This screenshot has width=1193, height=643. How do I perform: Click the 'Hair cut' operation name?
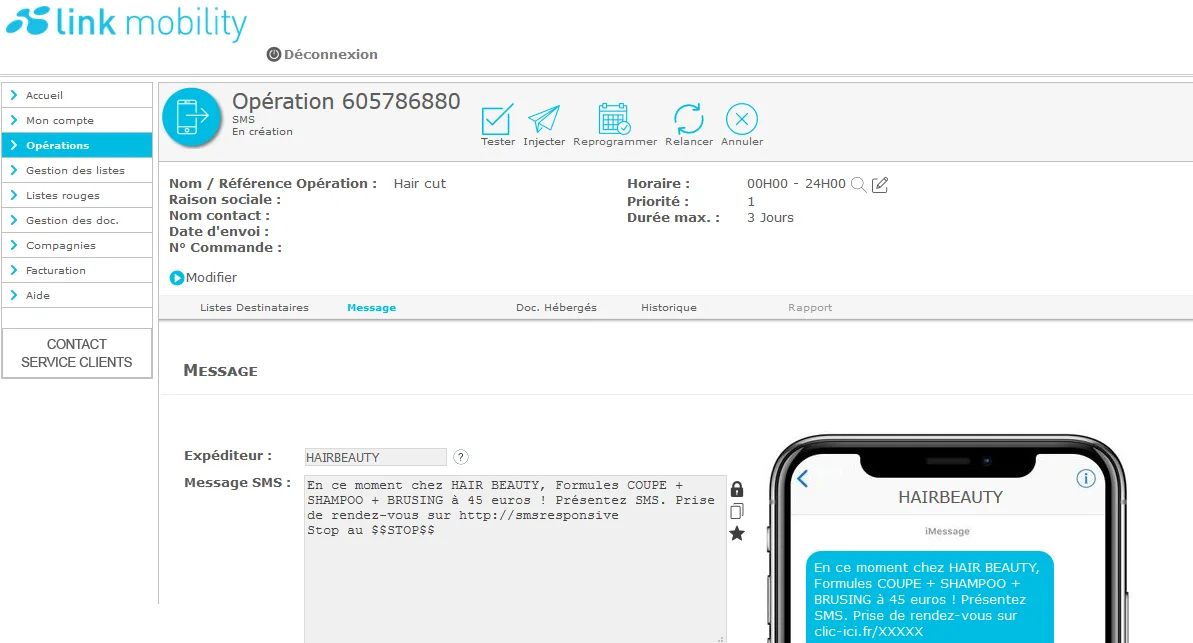[420, 183]
